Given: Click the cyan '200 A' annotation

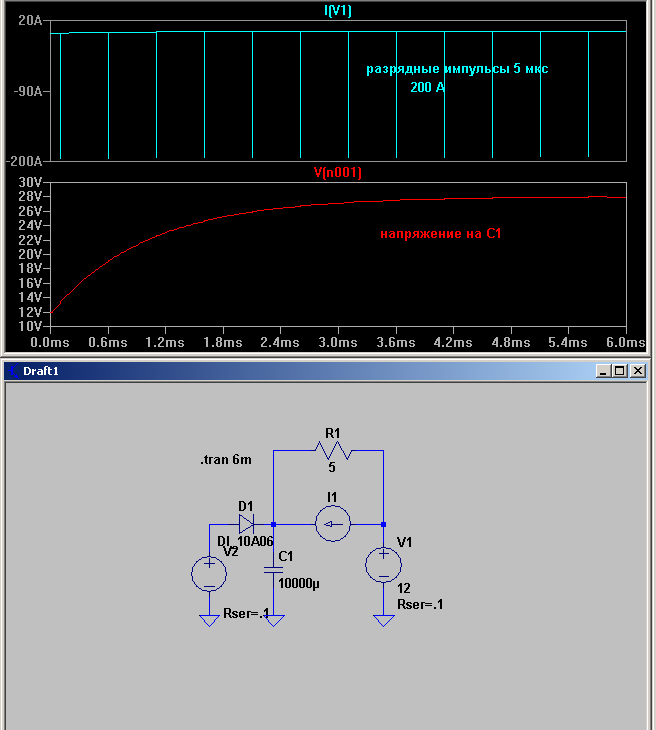Looking at the screenshot, I should pos(427,87).
